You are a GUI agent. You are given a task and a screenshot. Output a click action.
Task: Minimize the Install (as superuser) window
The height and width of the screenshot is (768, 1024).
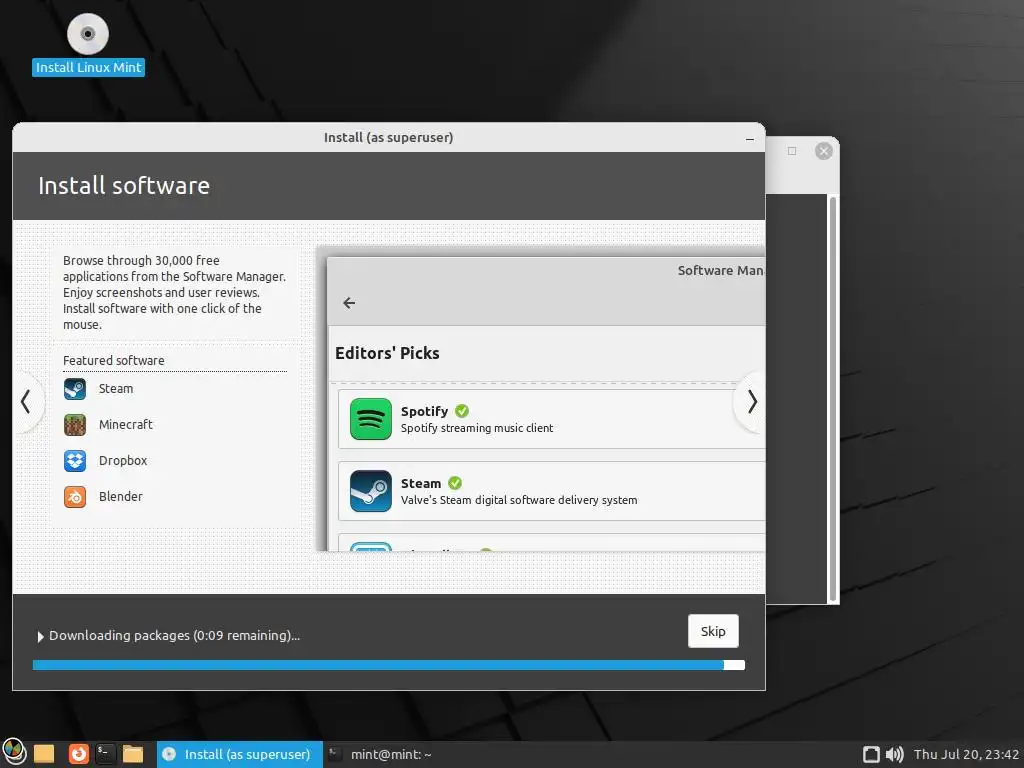click(750, 138)
